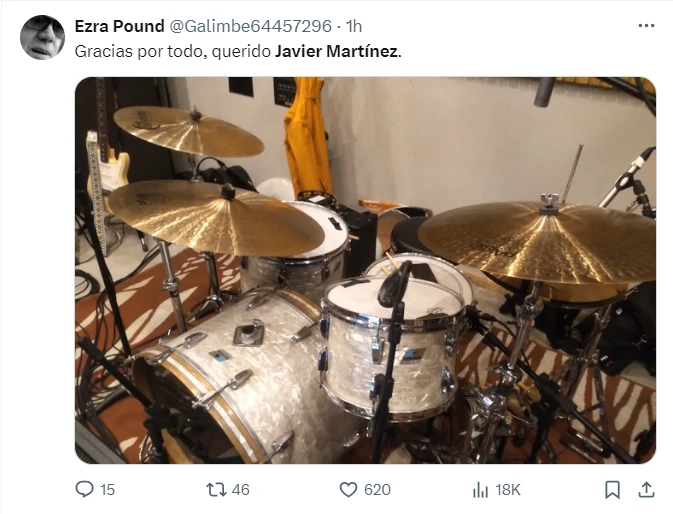The image size is (673, 514).
Task: Click Ezra Pound's profile avatar
Action: (42, 37)
